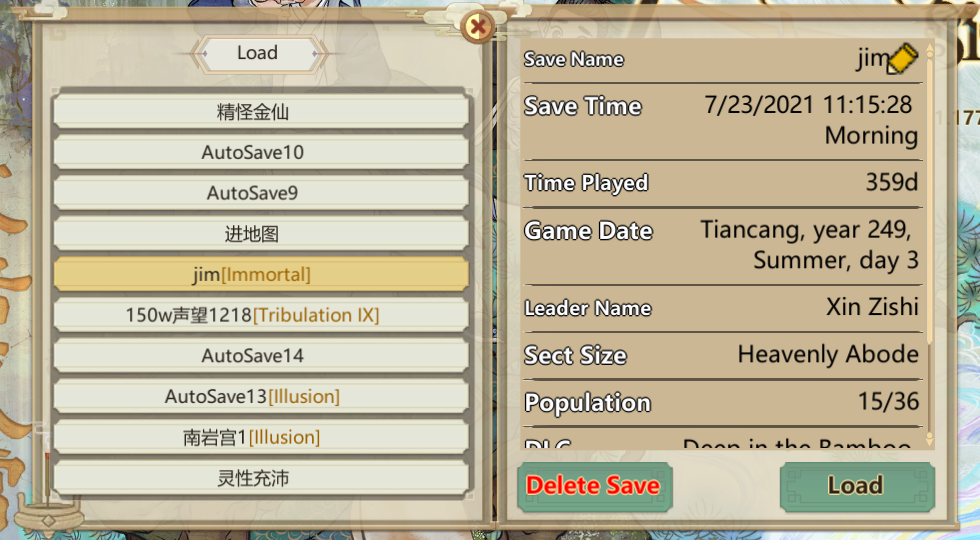Pick the 进地图 save file
This screenshot has height=540, width=980.
(x=261, y=234)
